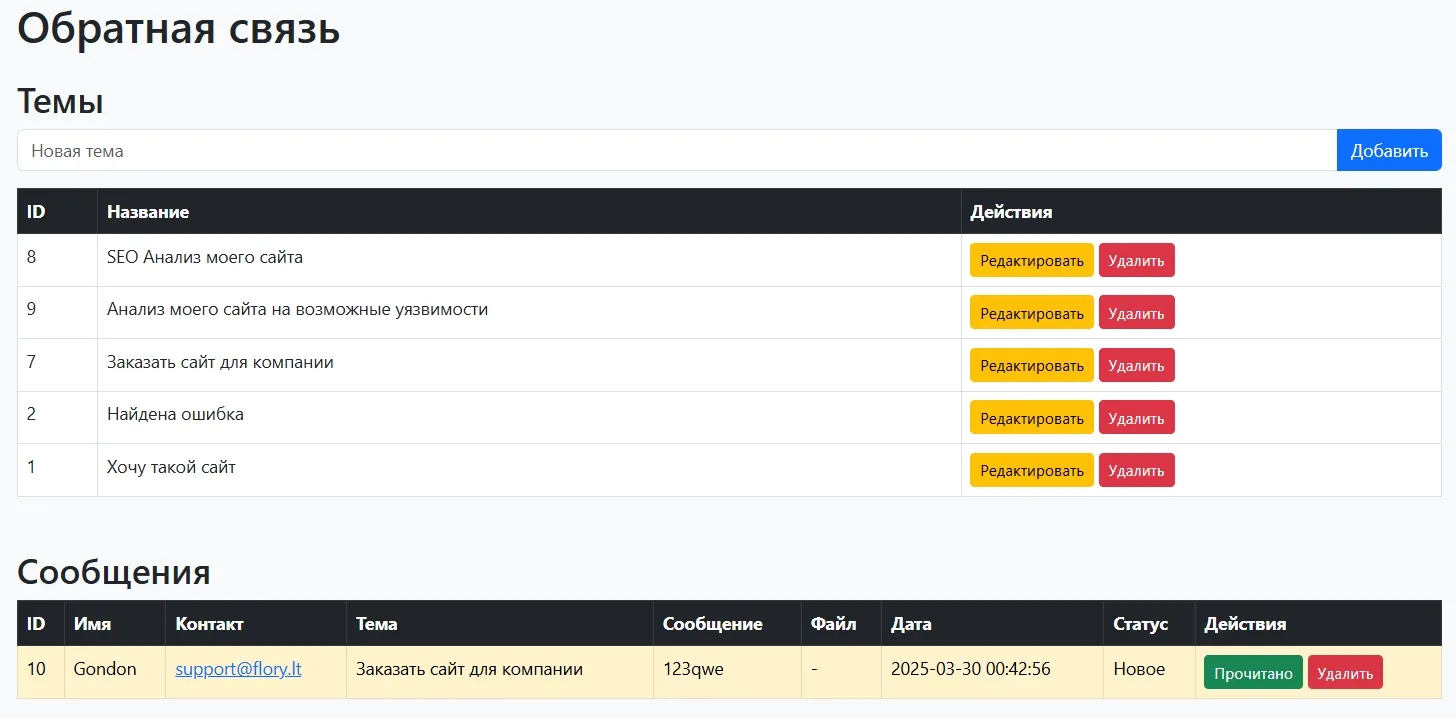Click the 'Найдена ошибка' topic name cell

click(175, 414)
